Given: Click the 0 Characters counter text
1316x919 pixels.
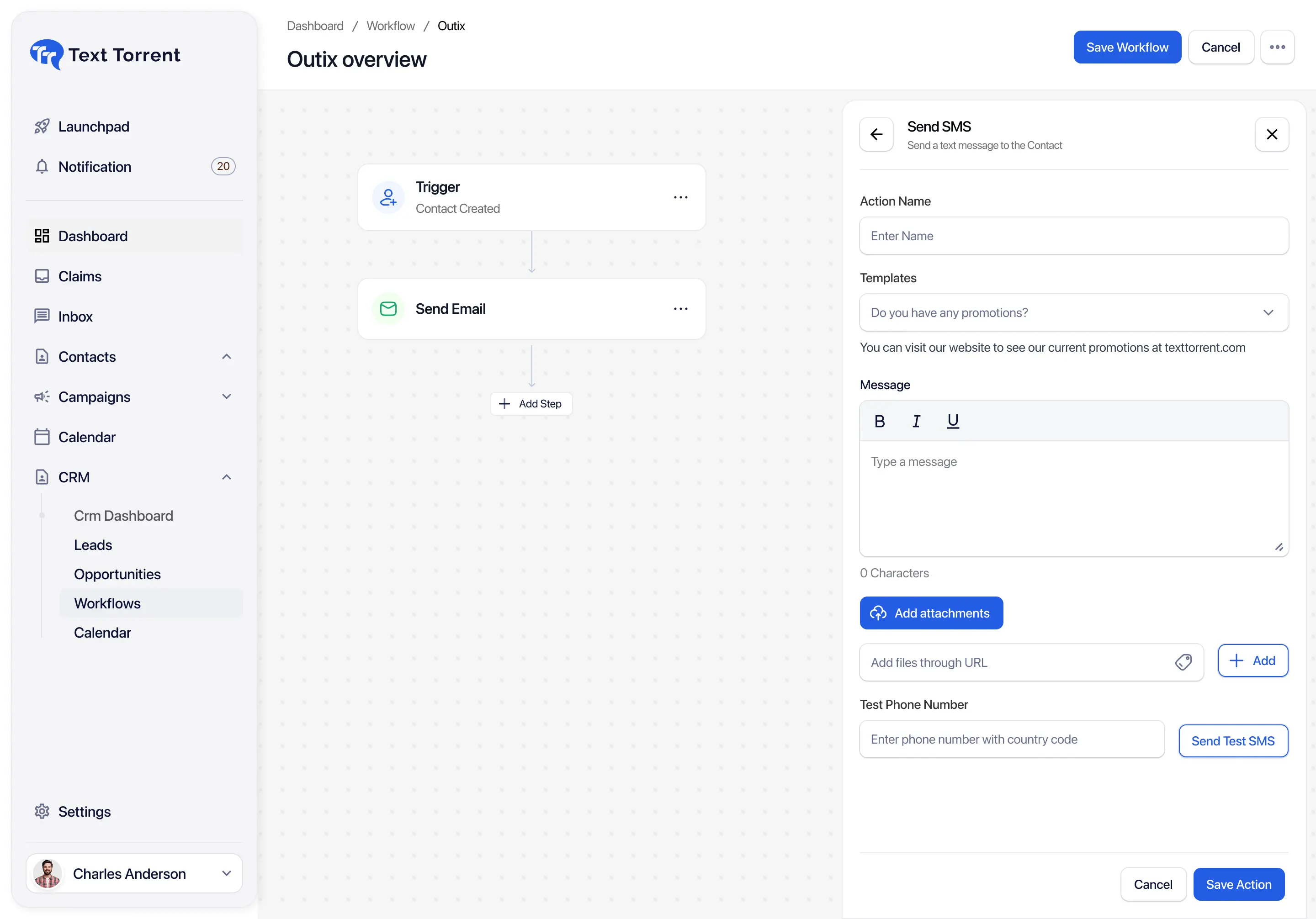Looking at the screenshot, I should coord(894,573).
